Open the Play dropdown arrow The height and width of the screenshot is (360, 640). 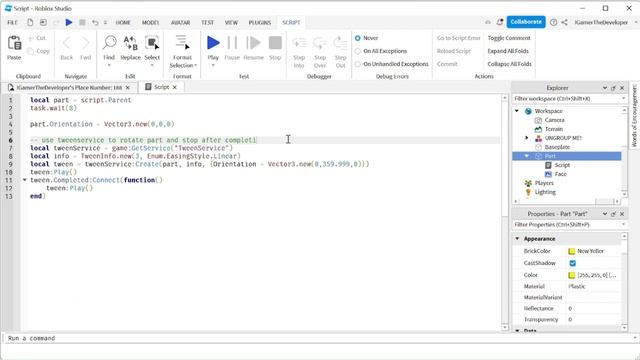click(213, 65)
